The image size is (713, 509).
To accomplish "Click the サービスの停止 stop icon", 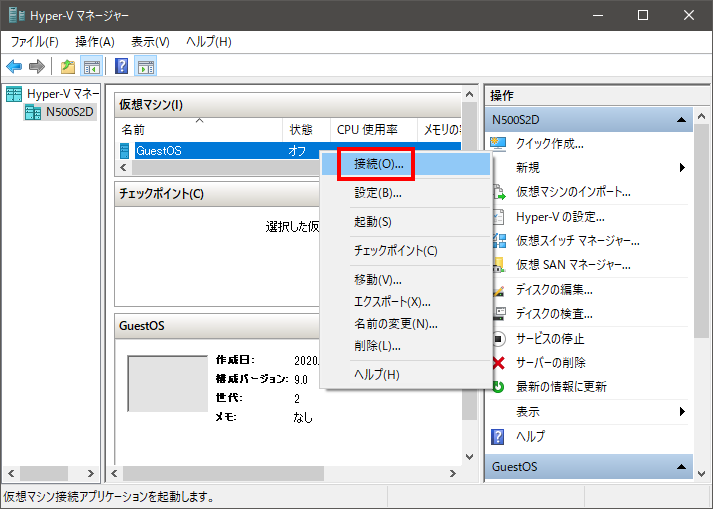I will click(x=498, y=338).
